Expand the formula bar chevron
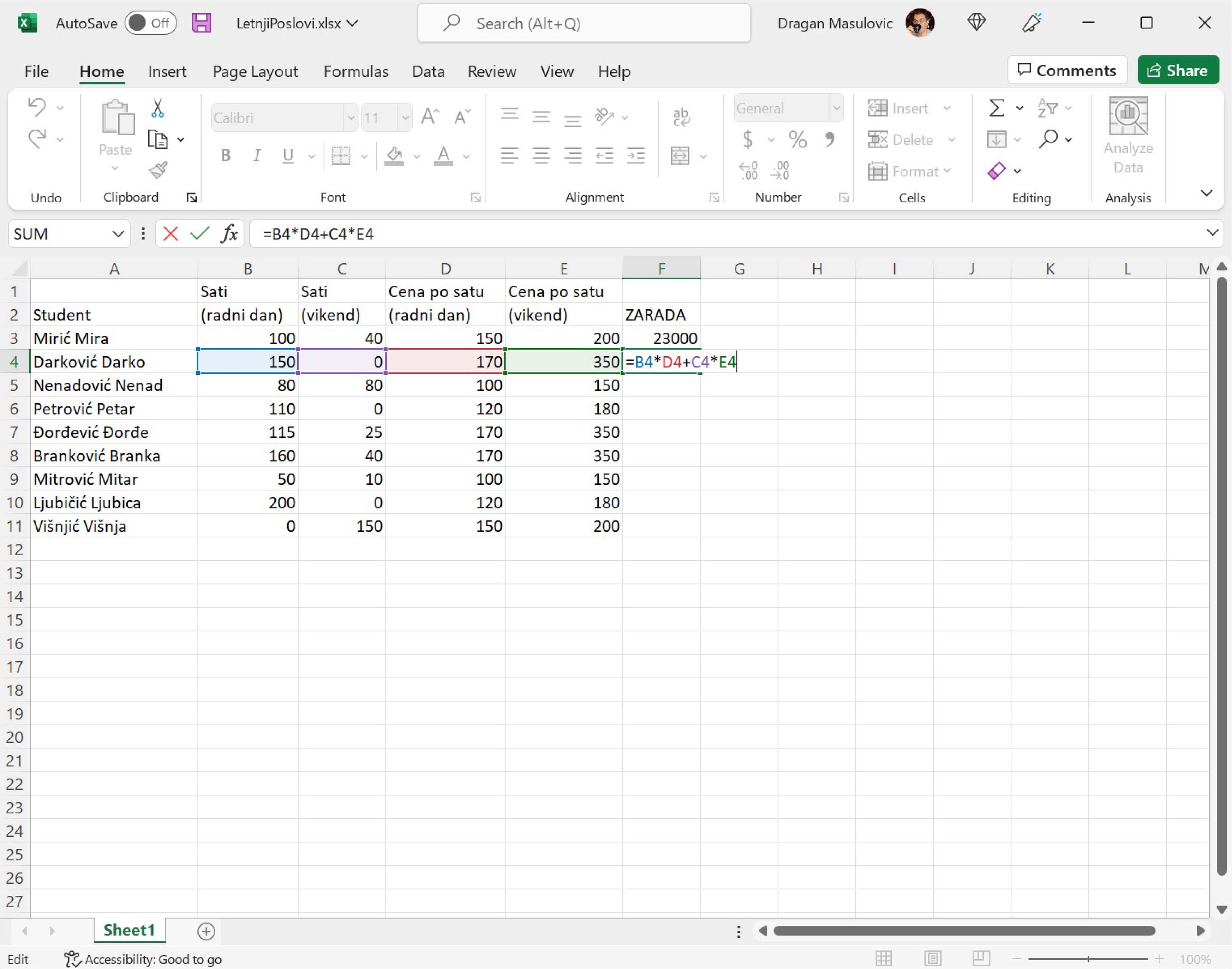 coord(1212,233)
